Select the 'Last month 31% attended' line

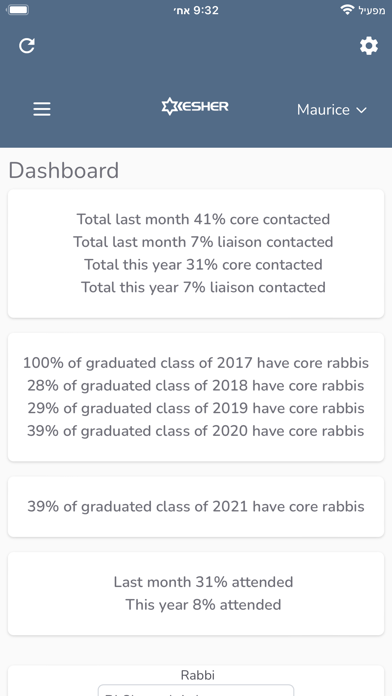pyautogui.click(x=203, y=582)
